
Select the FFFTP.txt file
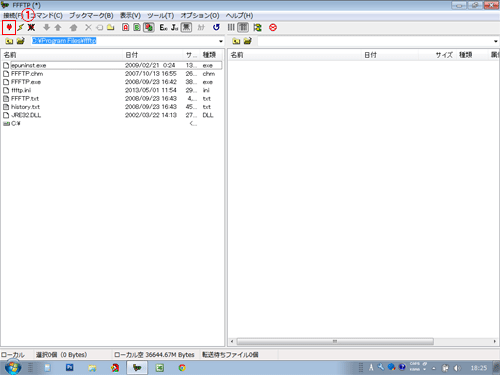(112, 99)
